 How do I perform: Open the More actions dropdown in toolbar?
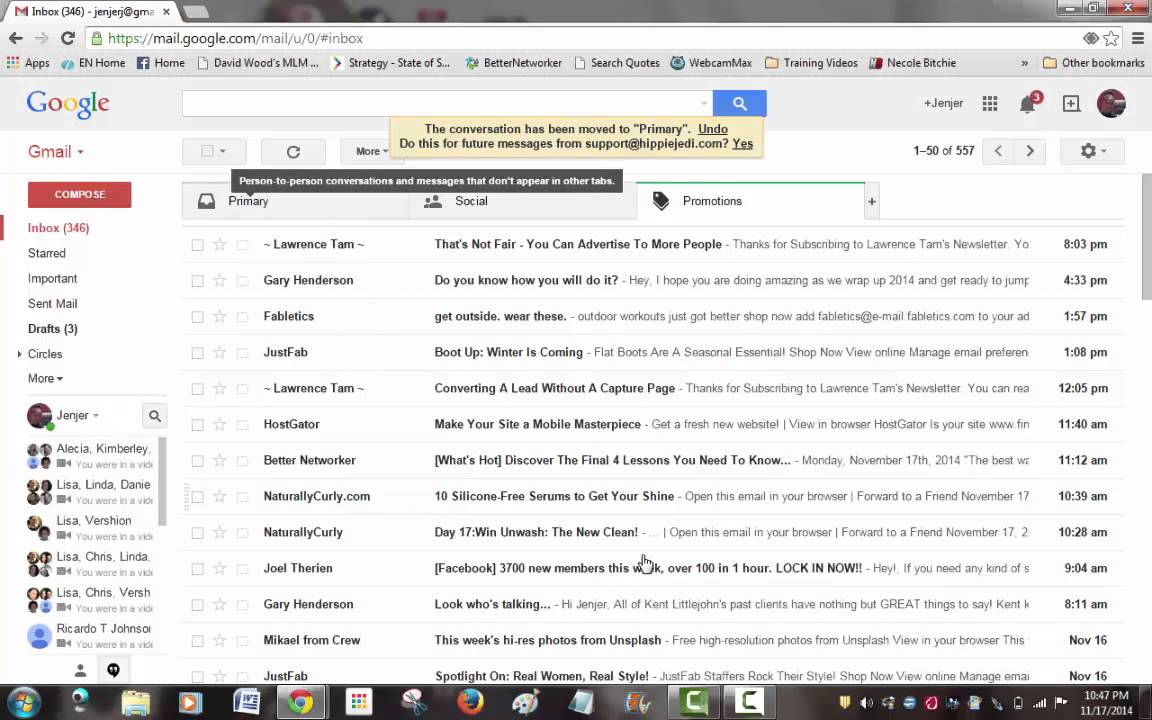click(x=371, y=151)
